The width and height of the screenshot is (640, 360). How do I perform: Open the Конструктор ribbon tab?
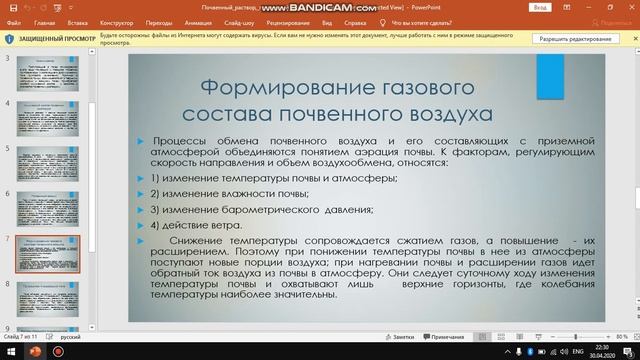[116, 23]
